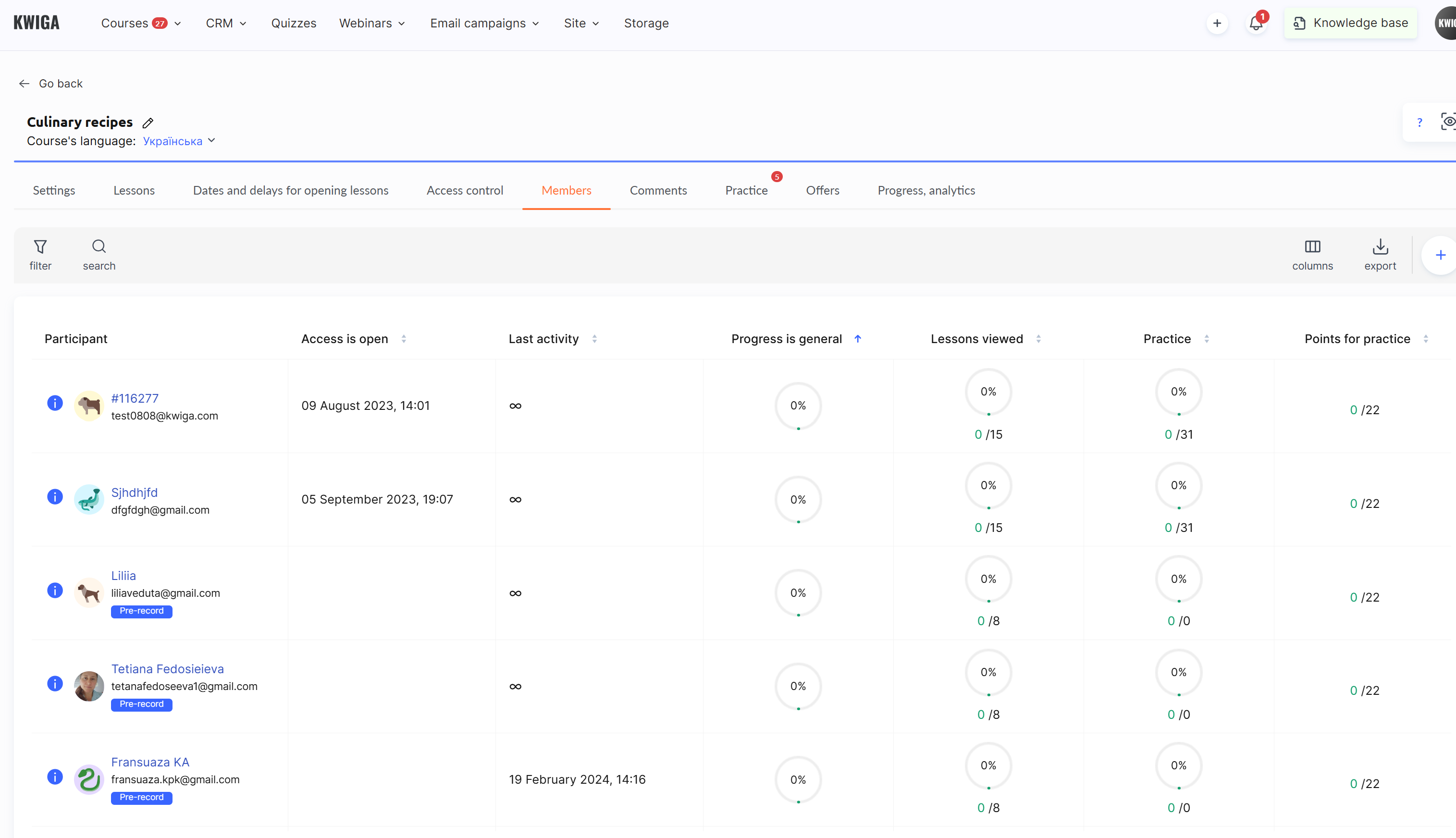Toggle sorting on Progress is general column
Image resolution: width=1456 pixels, height=838 pixels.
point(857,338)
